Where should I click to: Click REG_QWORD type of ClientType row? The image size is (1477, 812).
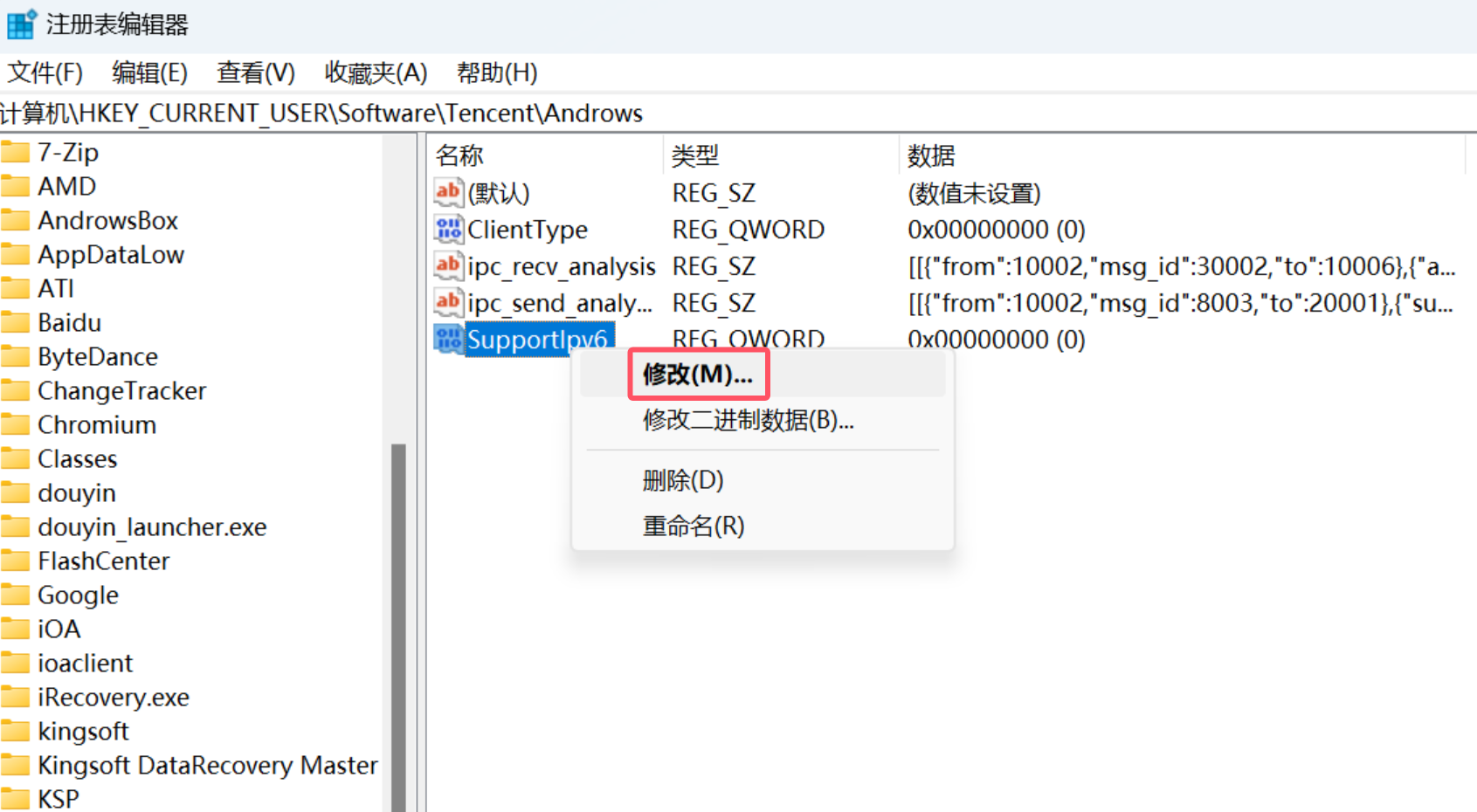click(x=749, y=230)
